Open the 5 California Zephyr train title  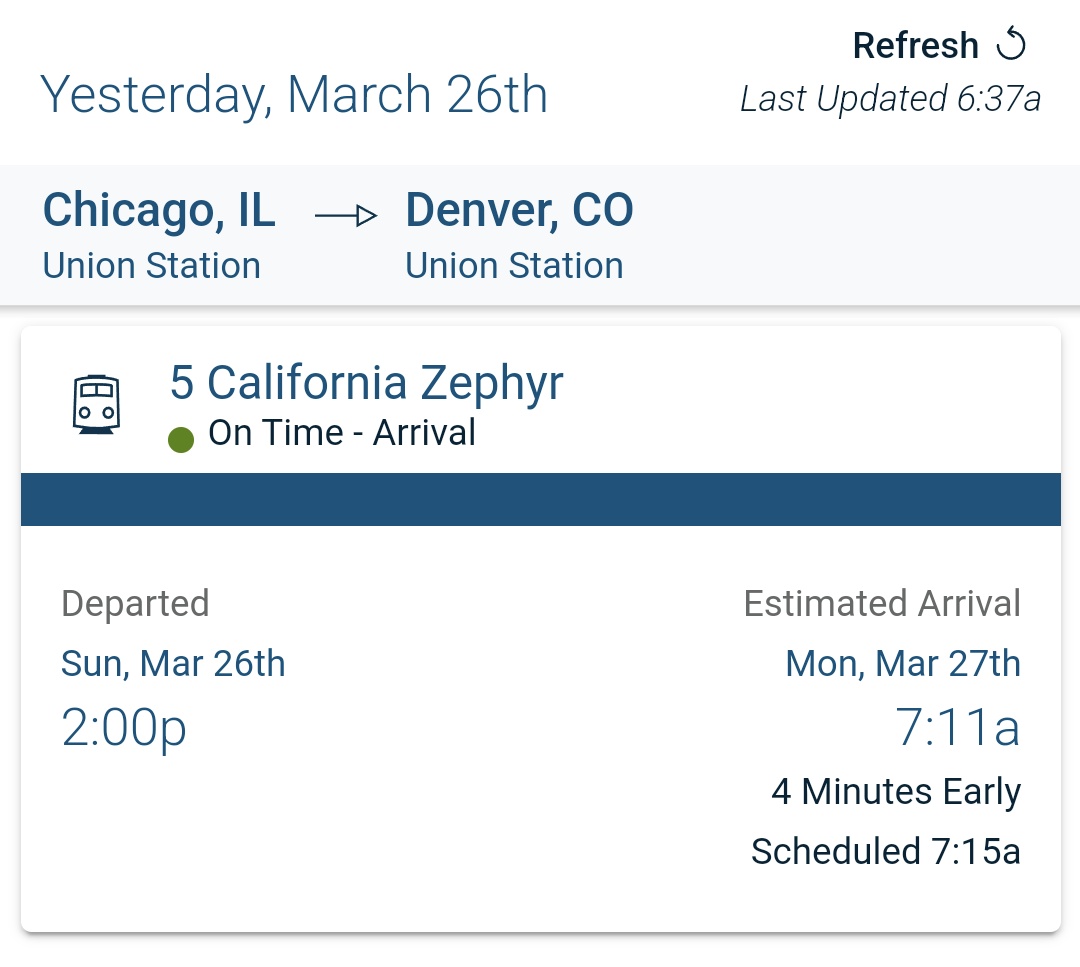[x=366, y=383]
